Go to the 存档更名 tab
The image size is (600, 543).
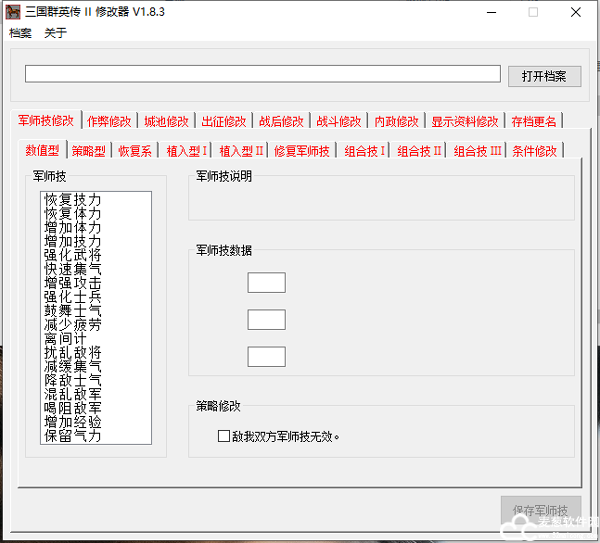click(x=534, y=121)
